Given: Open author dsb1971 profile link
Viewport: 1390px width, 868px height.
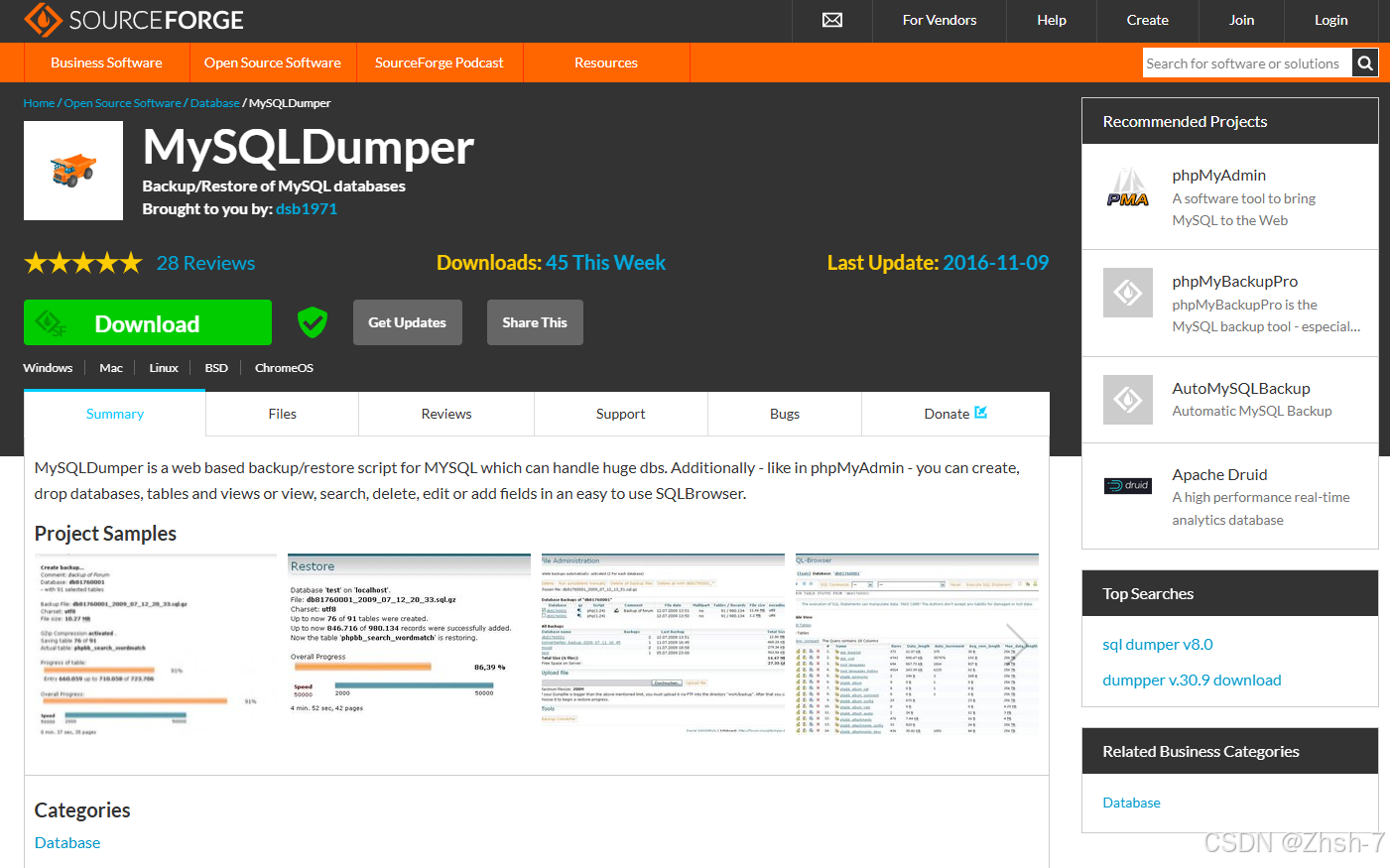Looking at the screenshot, I should coord(307,208).
